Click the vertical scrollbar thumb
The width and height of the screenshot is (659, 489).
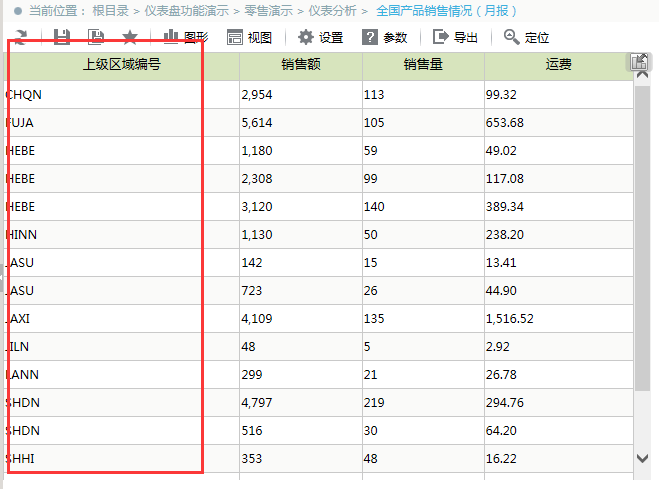[x=642, y=238]
